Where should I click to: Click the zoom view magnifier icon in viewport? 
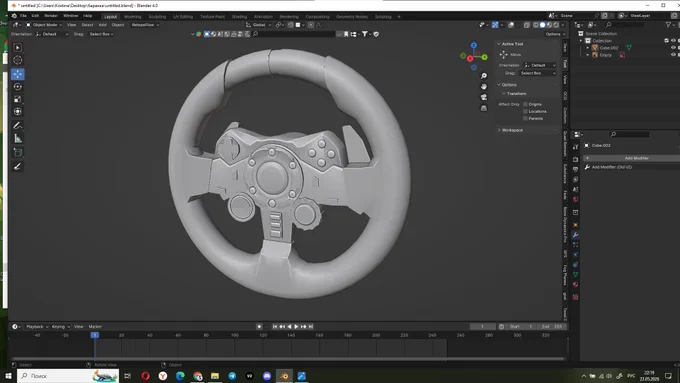coord(484,76)
